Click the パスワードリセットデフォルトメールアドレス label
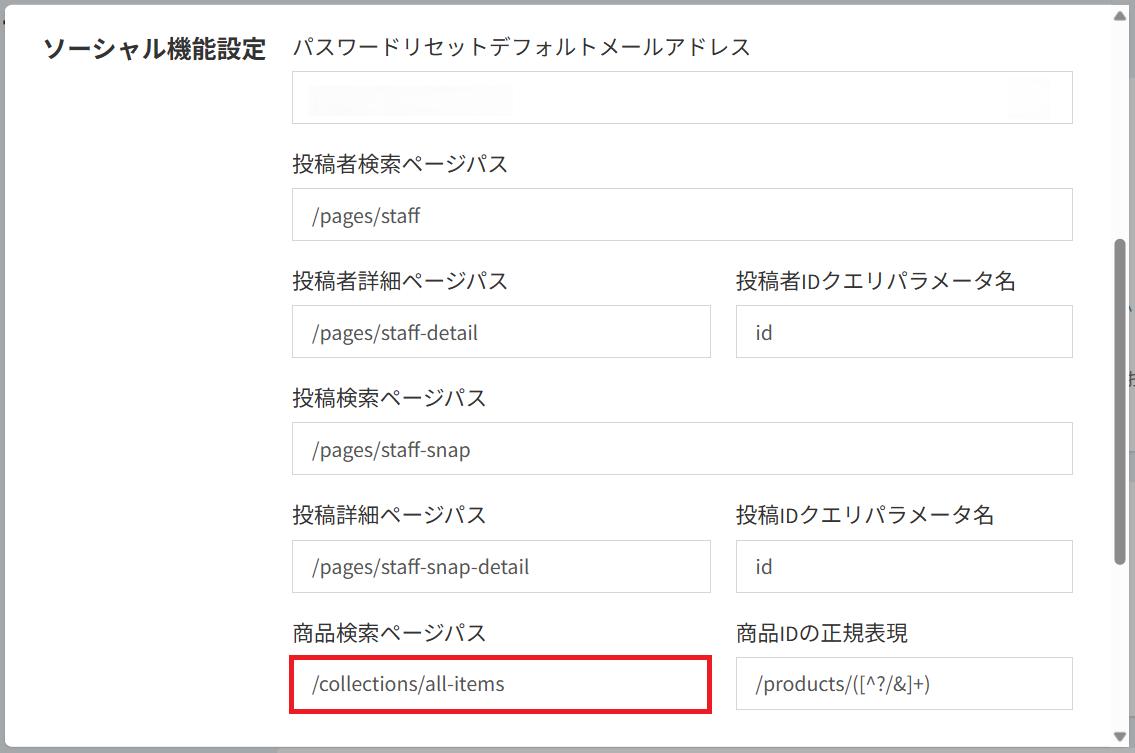1135x753 pixels. coord(521,47)
